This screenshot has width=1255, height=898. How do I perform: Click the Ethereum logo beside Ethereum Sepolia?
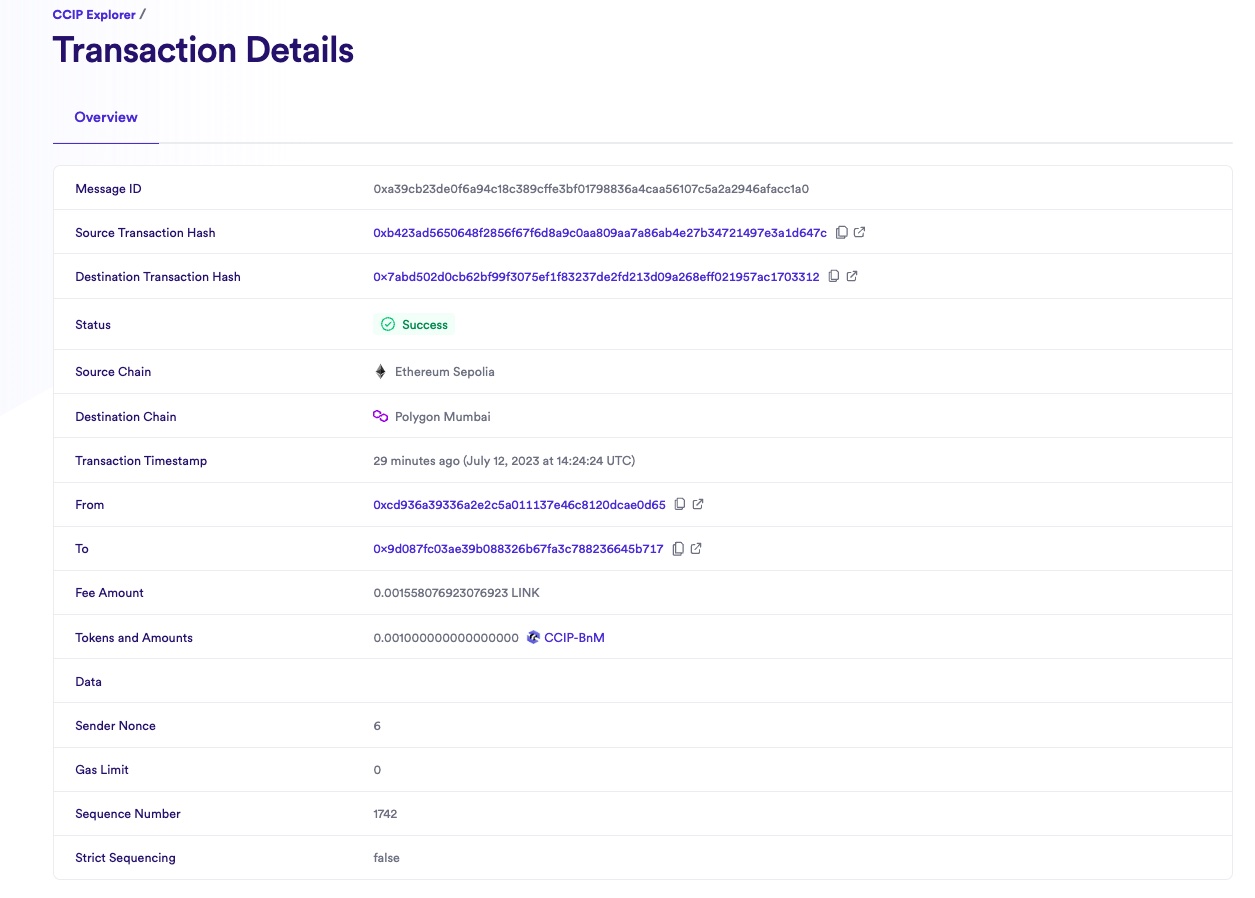tap(380, 372)
